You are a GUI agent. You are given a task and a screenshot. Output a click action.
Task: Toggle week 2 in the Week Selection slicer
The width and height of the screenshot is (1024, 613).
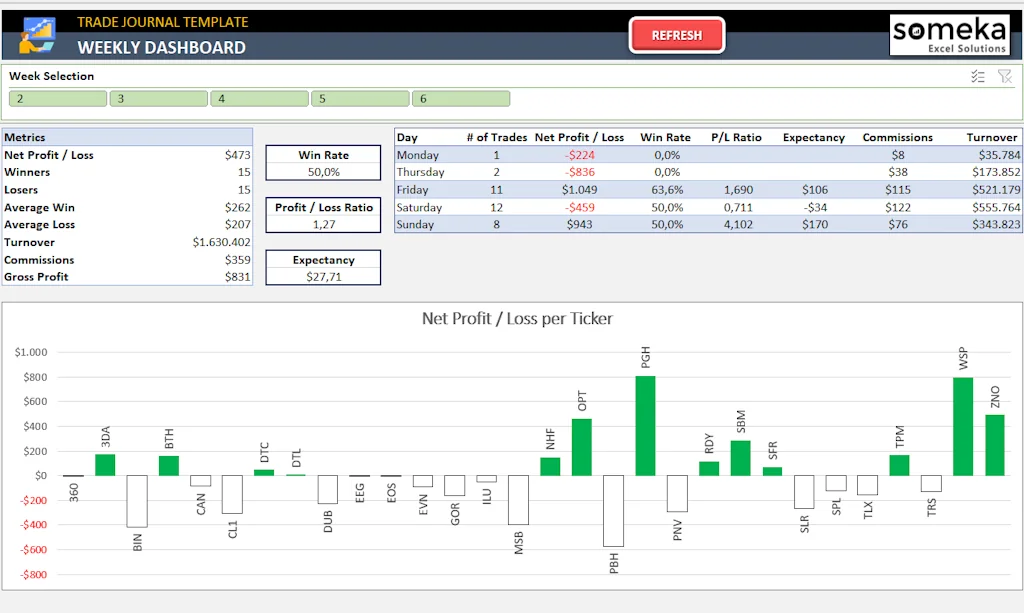coord(57,98)
